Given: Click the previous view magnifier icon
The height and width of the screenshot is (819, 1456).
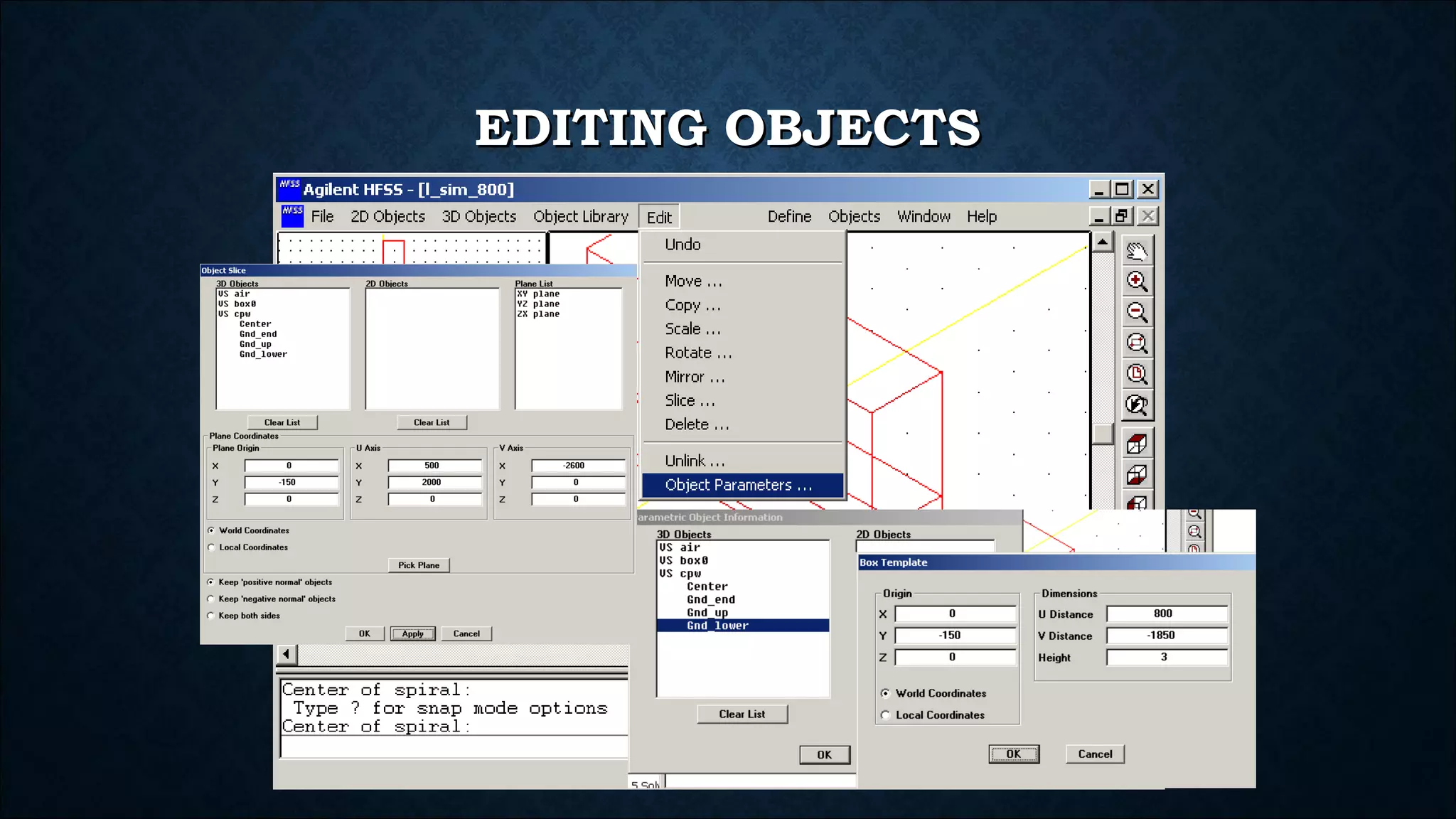Looking at the screenshot, I should [1137, 405].
